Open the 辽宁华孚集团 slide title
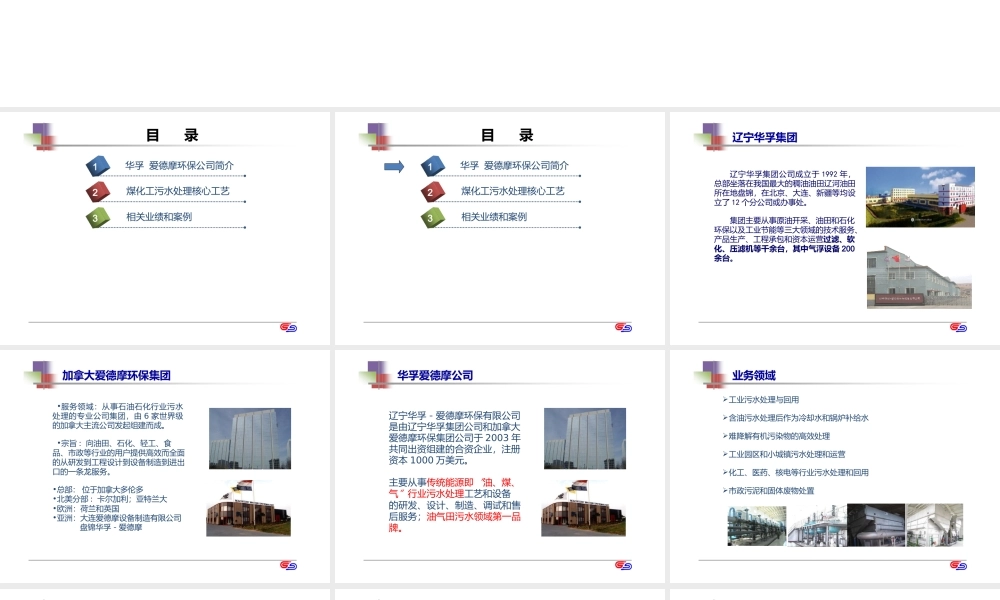This screenshot has height=600, width=1000. 764,137
